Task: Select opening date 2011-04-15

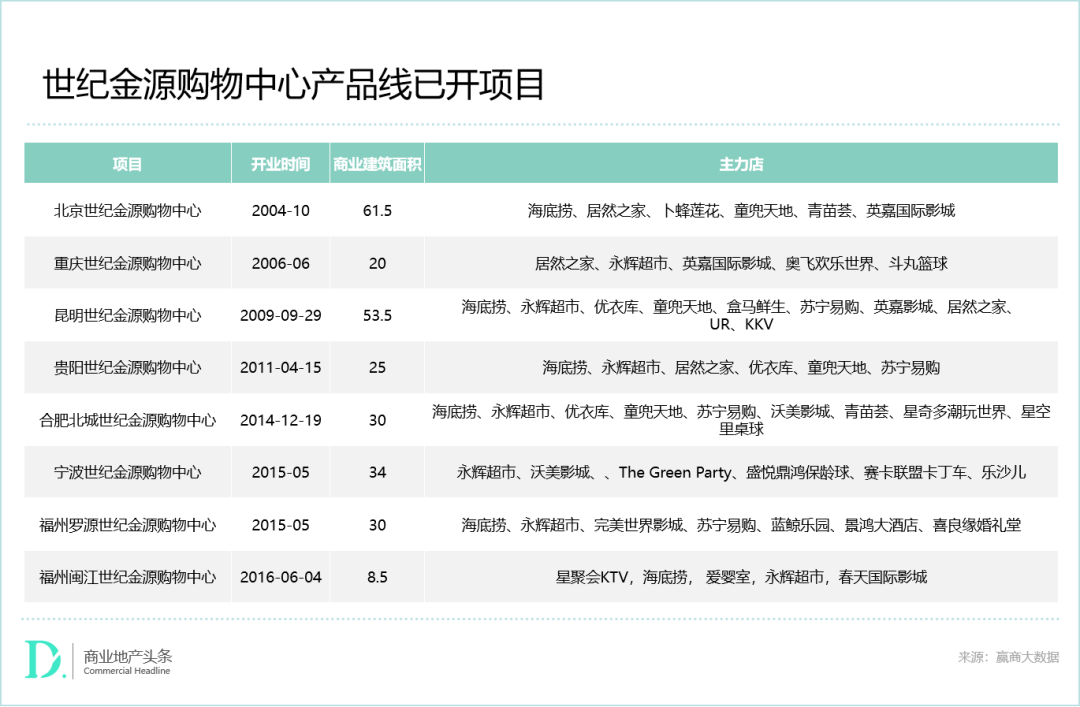Action: click(280, 368)
